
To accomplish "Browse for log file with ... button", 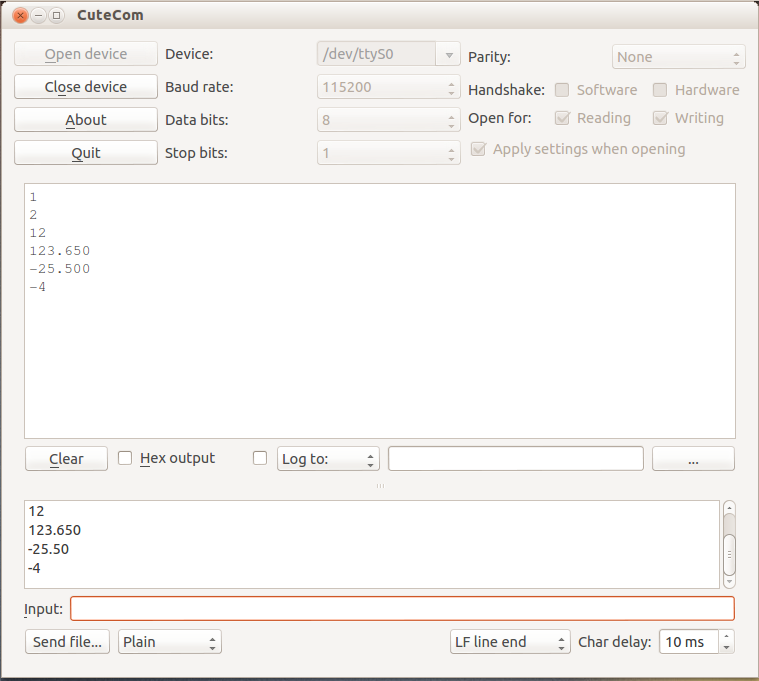I will [x=693, y=458].
